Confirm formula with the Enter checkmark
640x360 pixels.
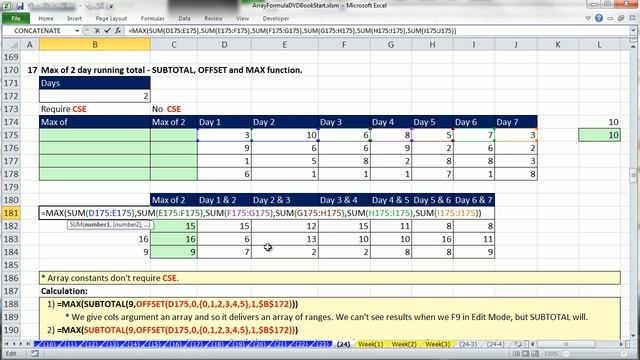point(107,31)
